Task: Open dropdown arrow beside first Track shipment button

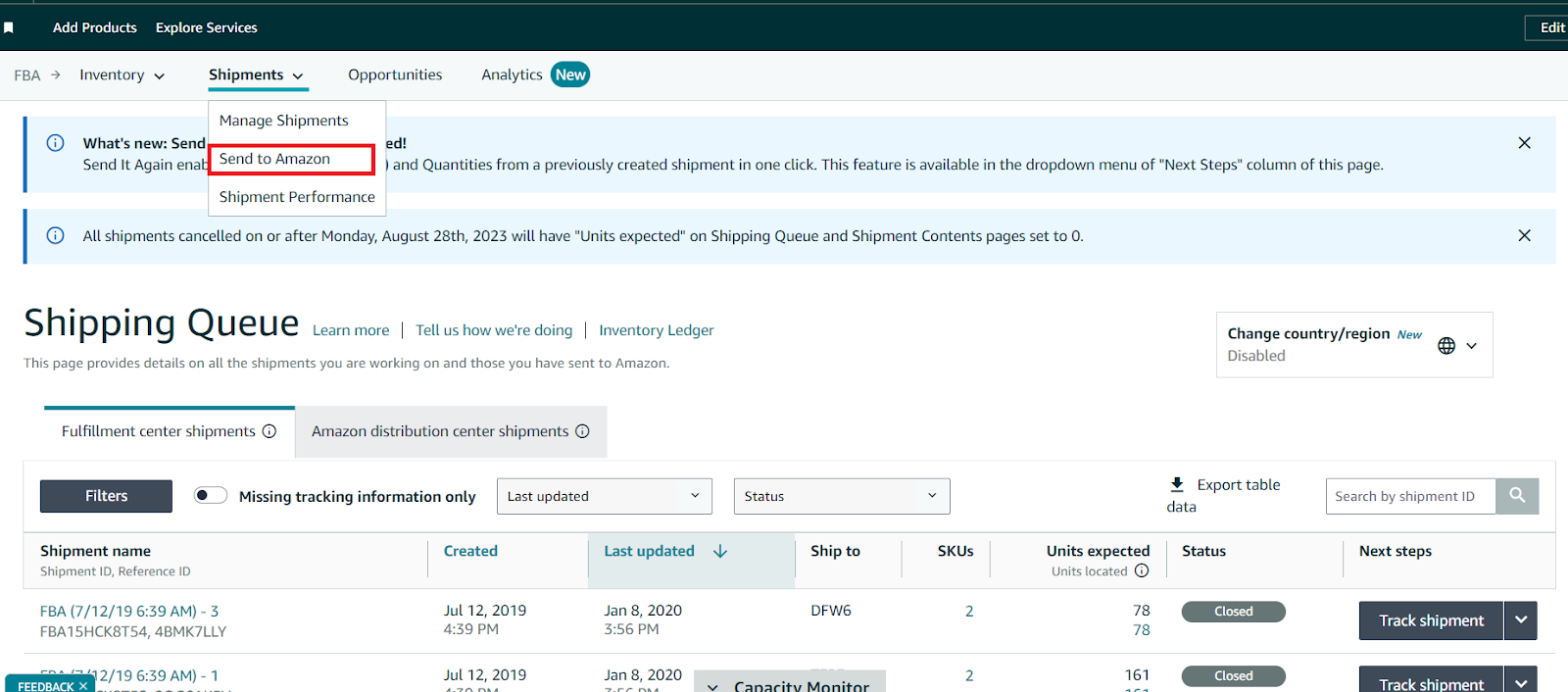Action: point(1521,620)
